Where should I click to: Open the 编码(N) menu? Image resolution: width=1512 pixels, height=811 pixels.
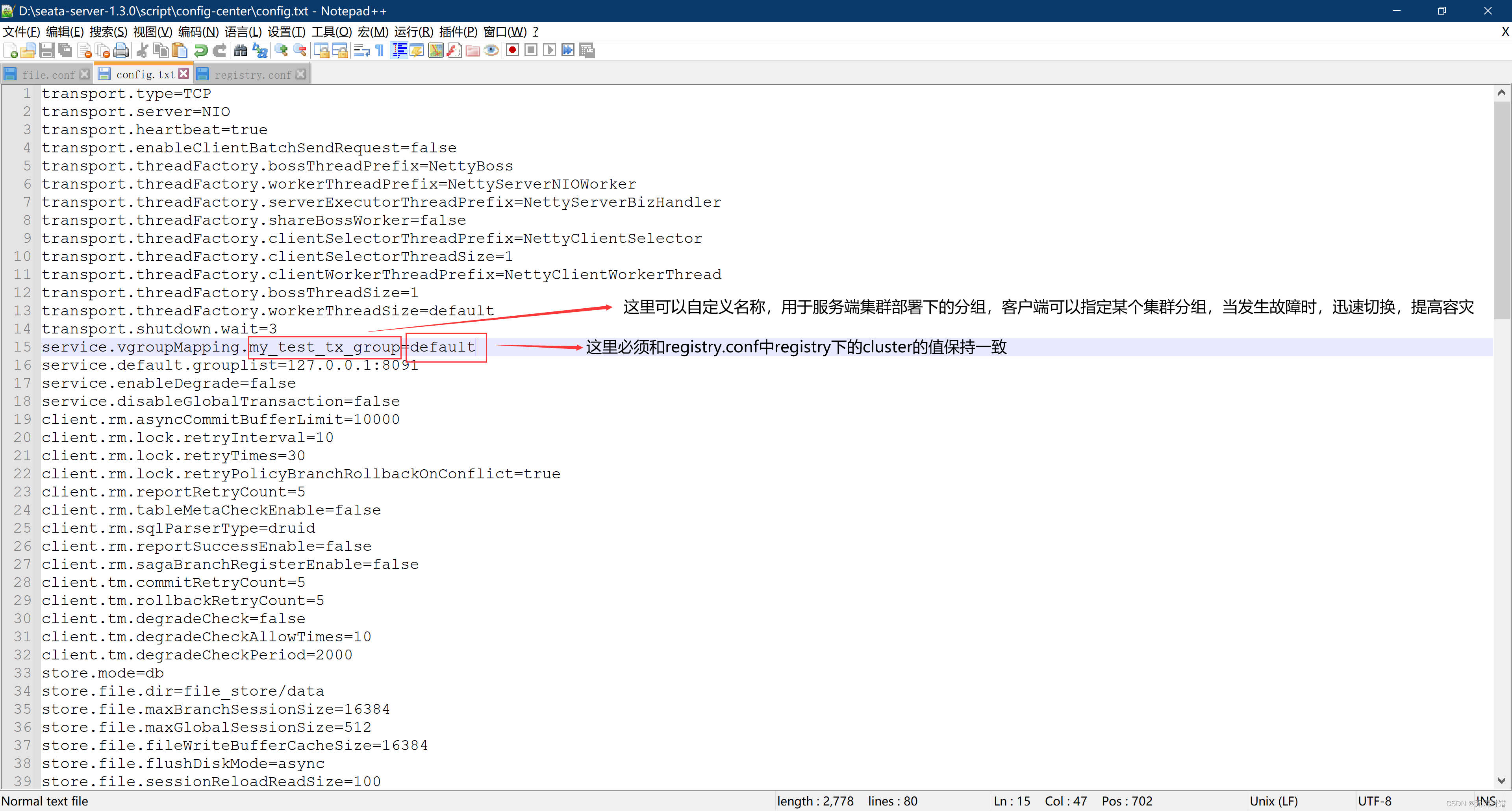(198, 31)
